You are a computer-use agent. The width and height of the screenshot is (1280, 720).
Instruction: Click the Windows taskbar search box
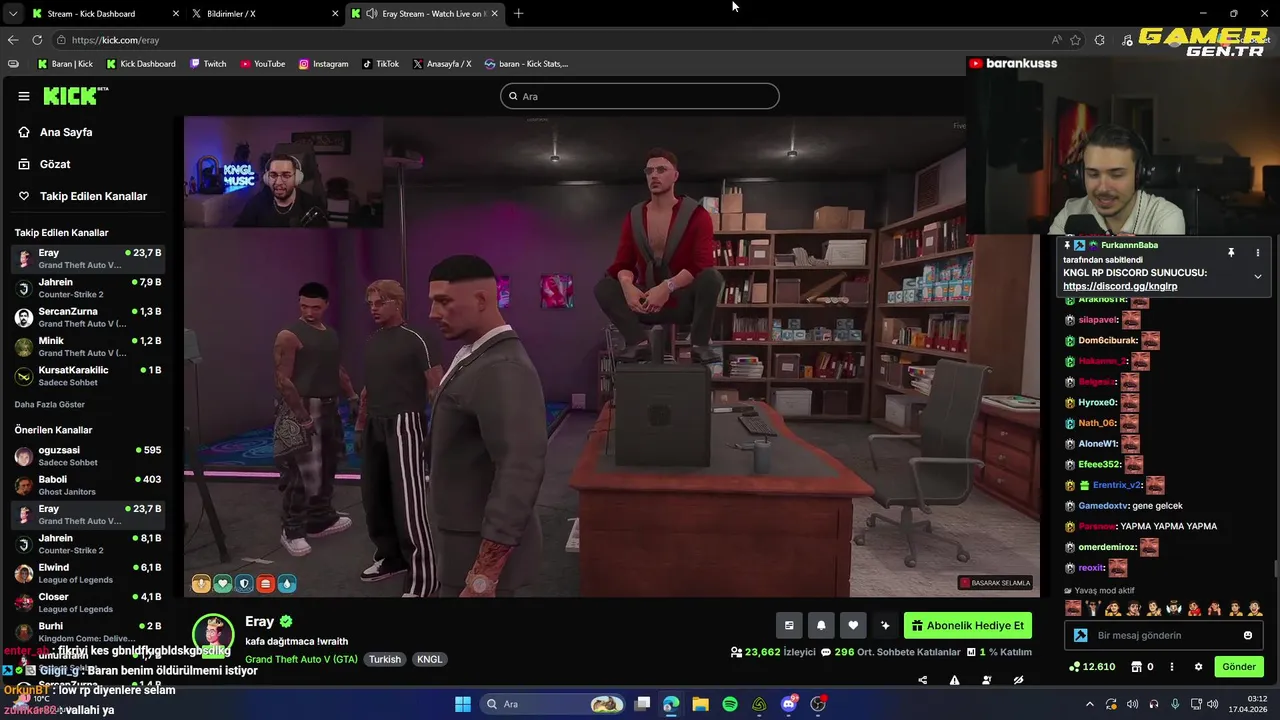[553, 704]
